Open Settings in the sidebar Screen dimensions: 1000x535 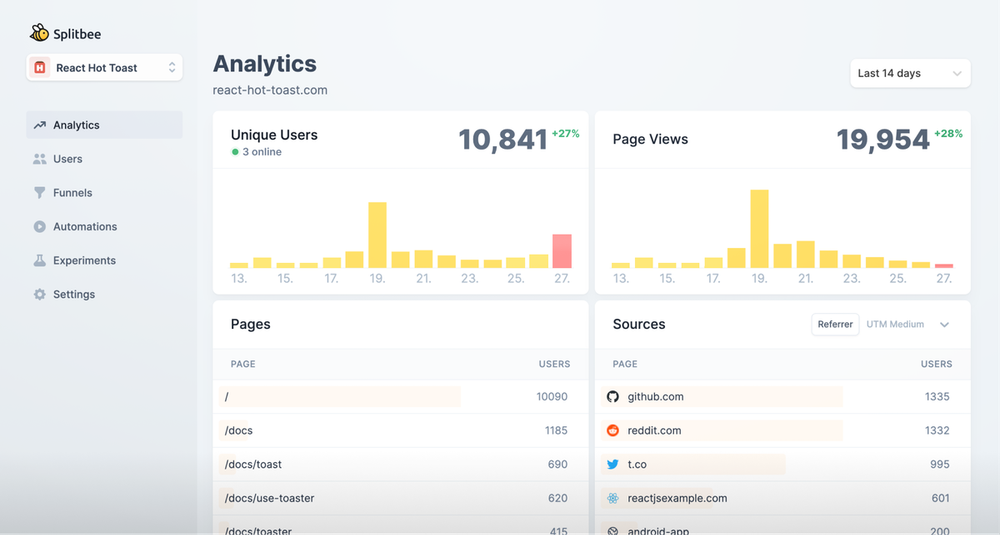coord(105,294)
